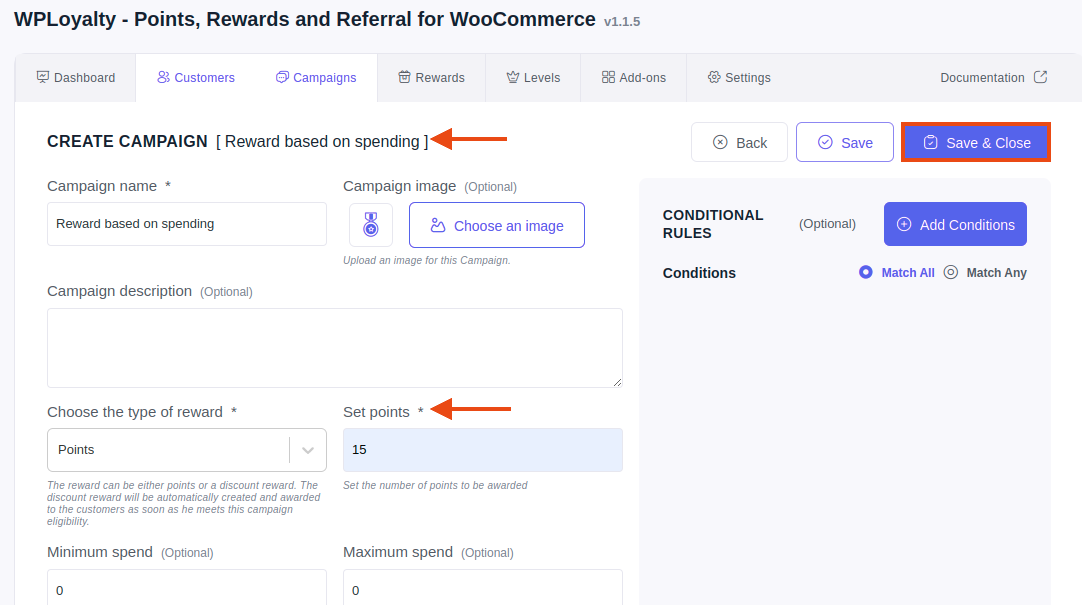Click the Back button
1082x605 pixels.
[739, 142]
